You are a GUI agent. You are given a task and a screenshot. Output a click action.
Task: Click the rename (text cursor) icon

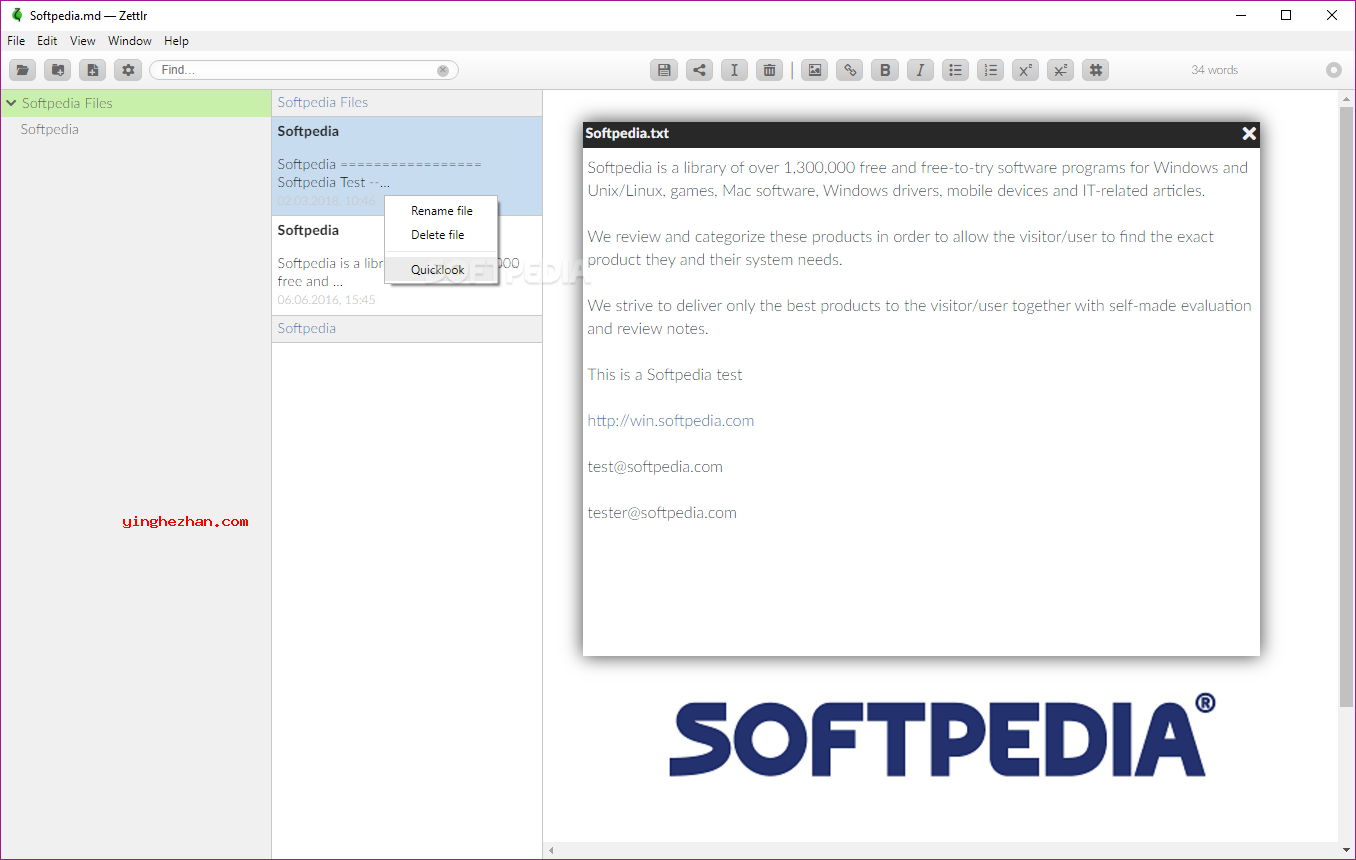[735, 70]
